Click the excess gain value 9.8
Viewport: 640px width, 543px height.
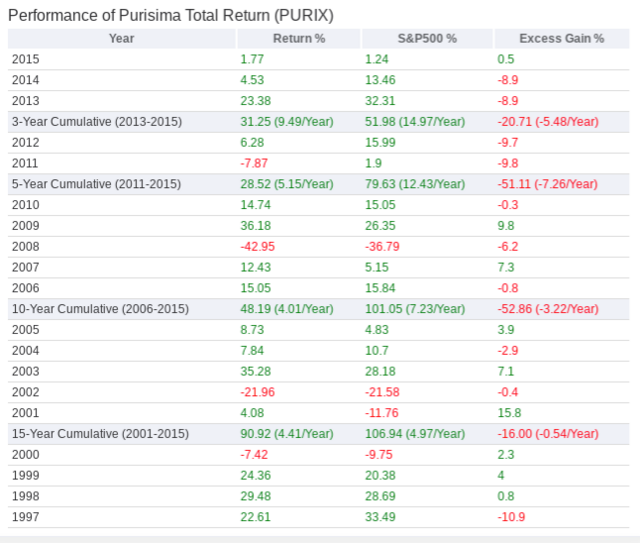coord(505,226)
